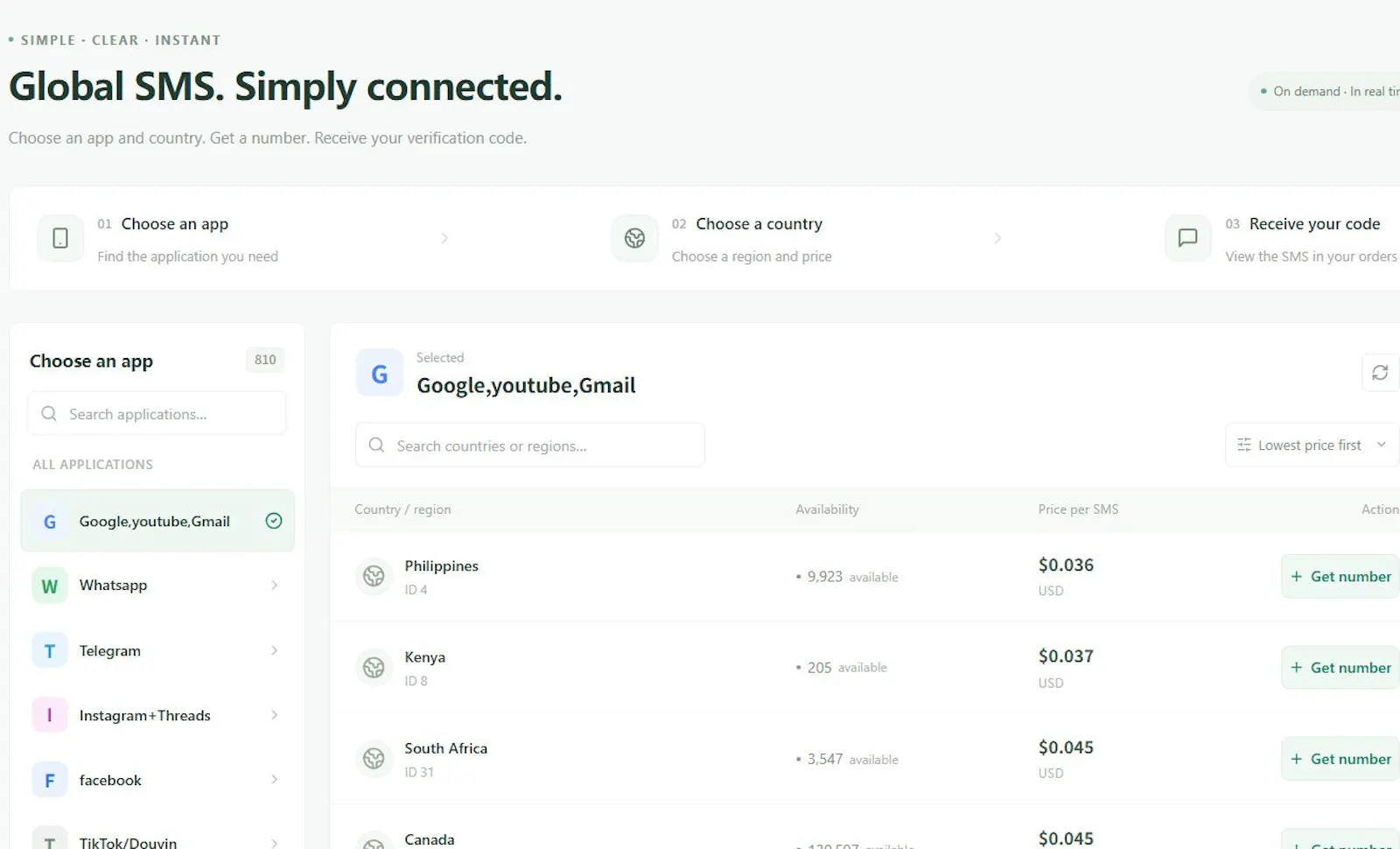The image size is (1400, 849).
Task: Choose Telegram from the applications list
Action: pyautogui.click(x=157, y=651)
